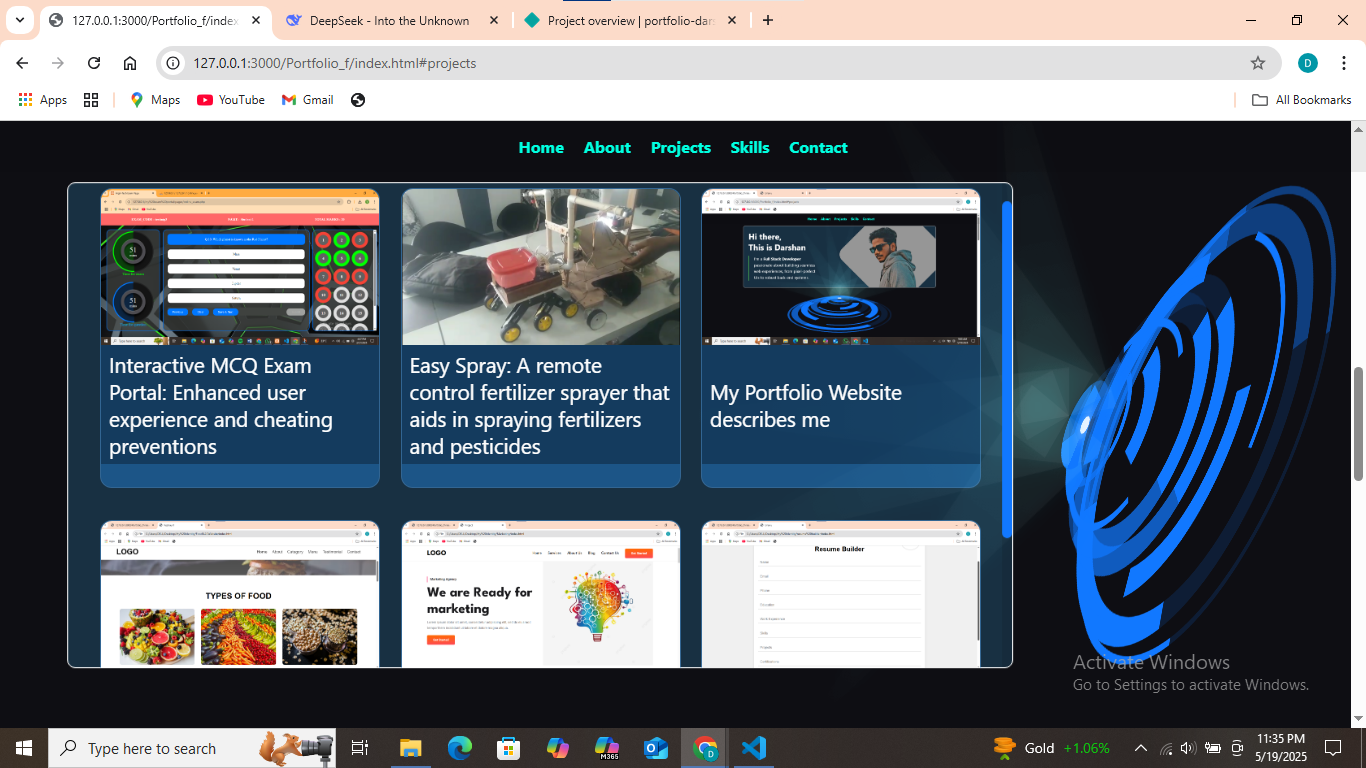View site information icon in address bar
Viewport: 1366px width, 768px height.
point(173,63)
